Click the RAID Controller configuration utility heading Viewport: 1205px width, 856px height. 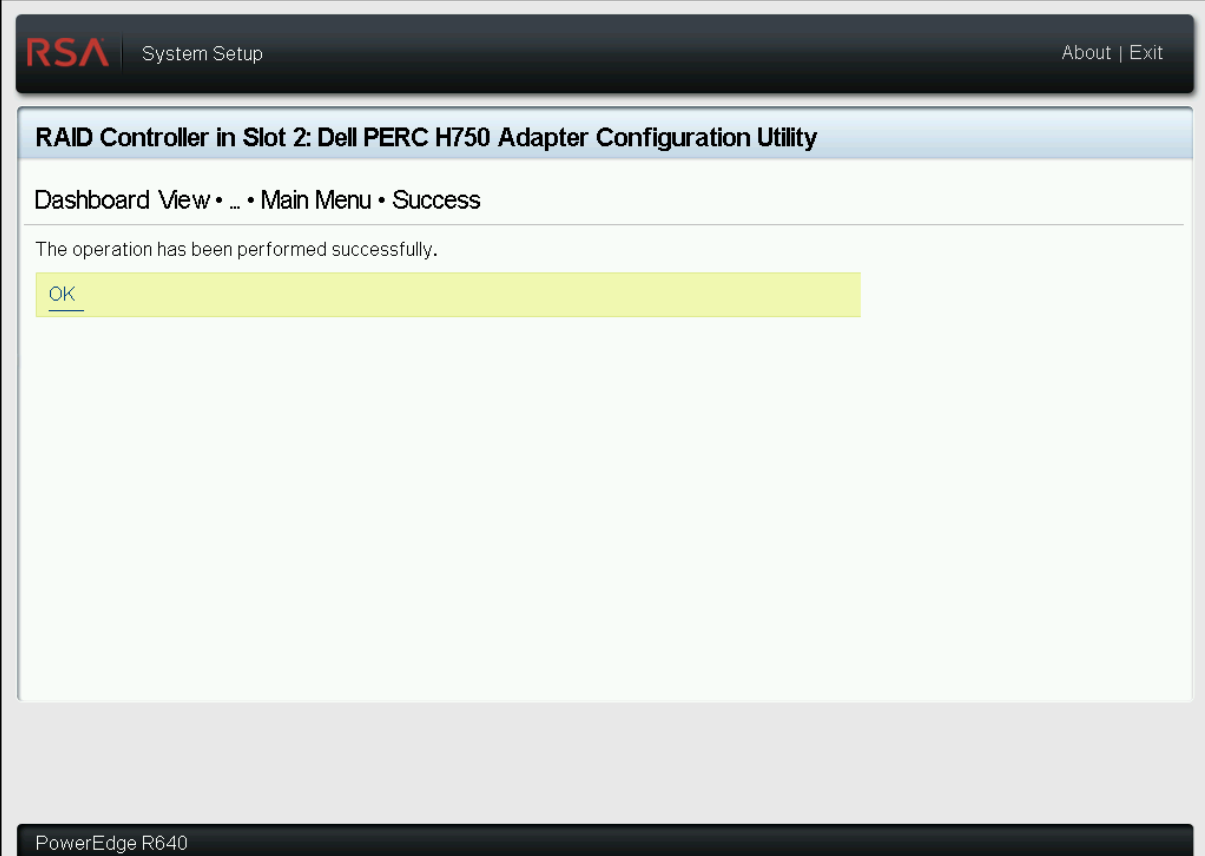coord(426,138)
